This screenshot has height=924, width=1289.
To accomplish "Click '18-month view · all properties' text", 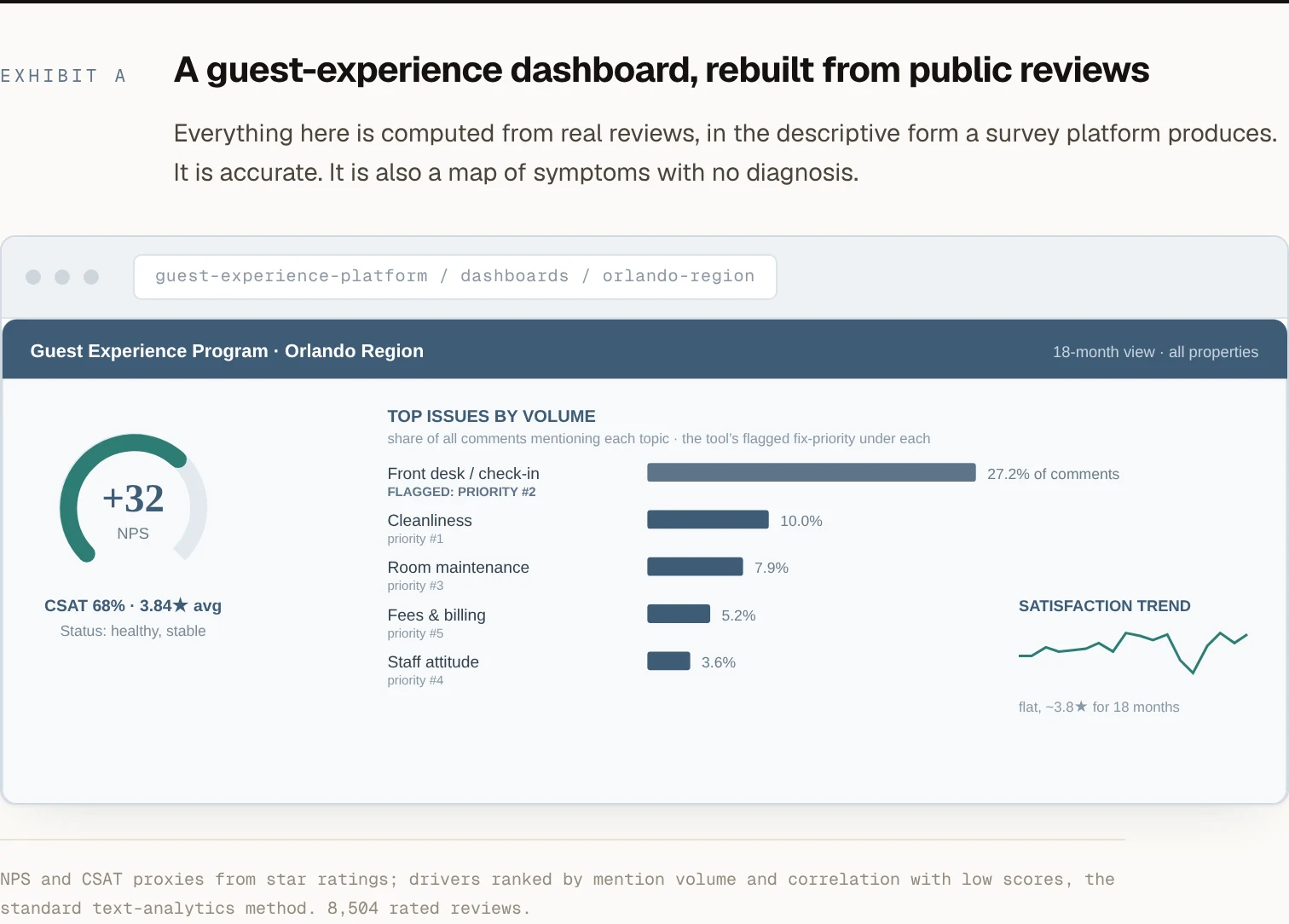I will [1155, 352].
